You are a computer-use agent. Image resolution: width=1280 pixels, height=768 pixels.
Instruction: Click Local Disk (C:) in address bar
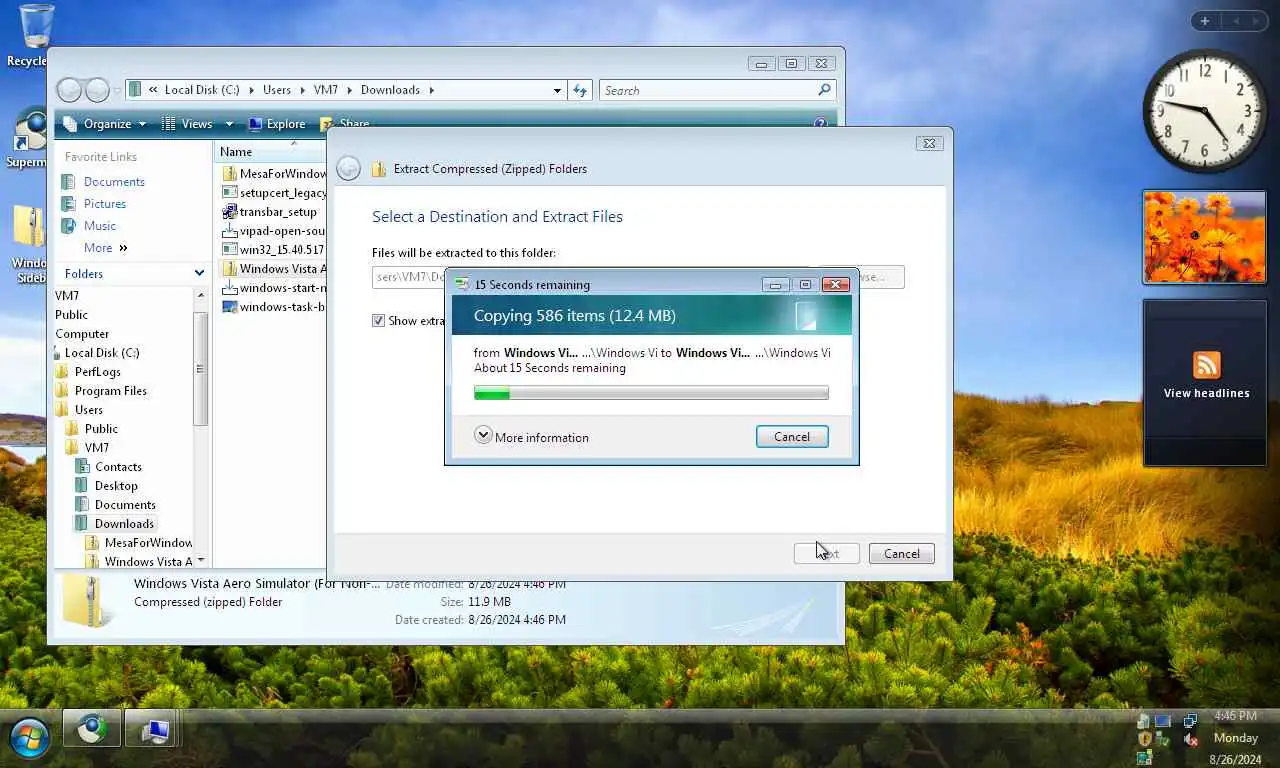click(x=202, y=90)
